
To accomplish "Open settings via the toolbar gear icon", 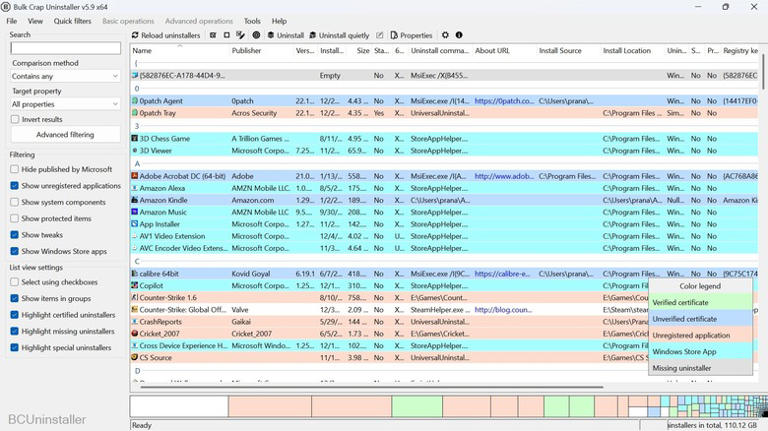I will pyautogui.click(x=446, y=35).
